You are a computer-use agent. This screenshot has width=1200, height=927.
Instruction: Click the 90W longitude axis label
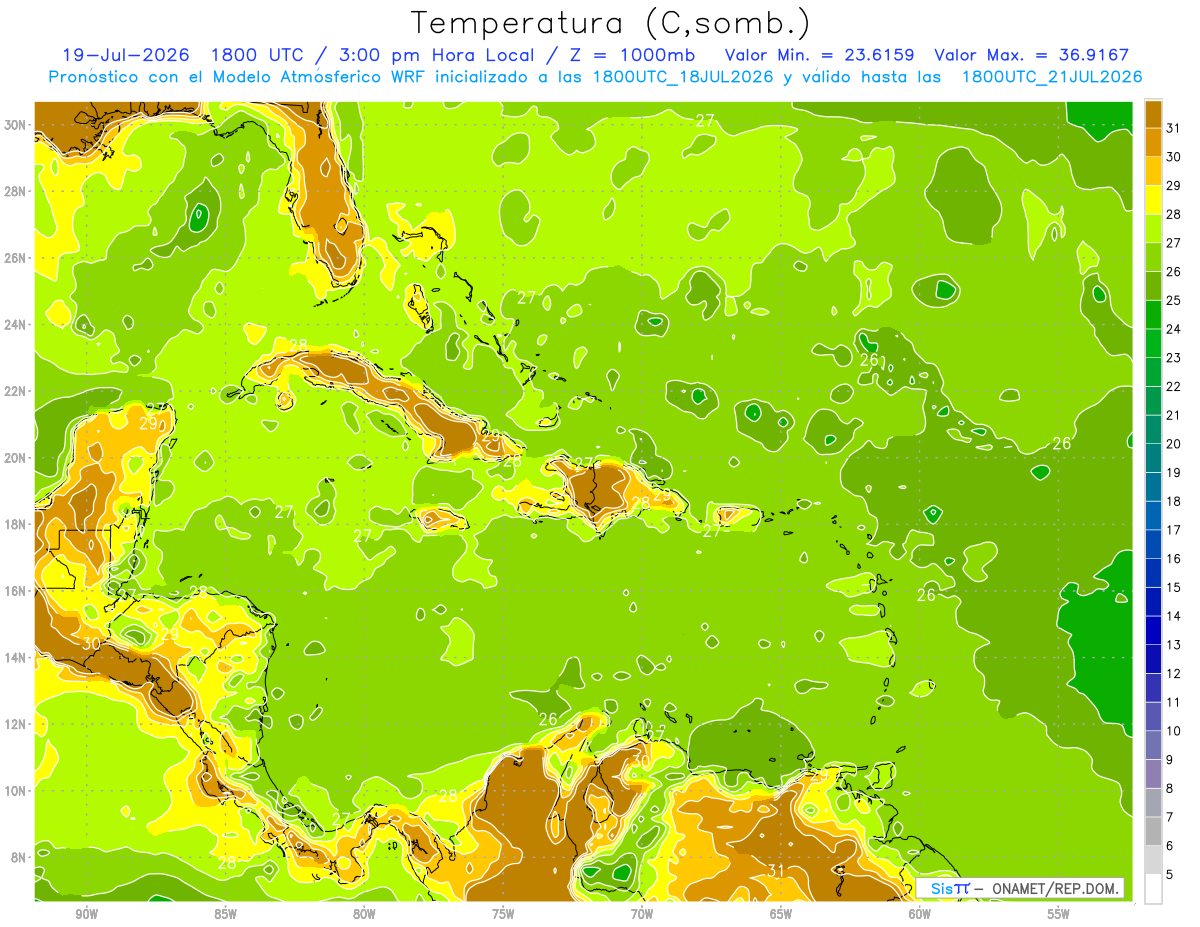[x=87, y=913]
